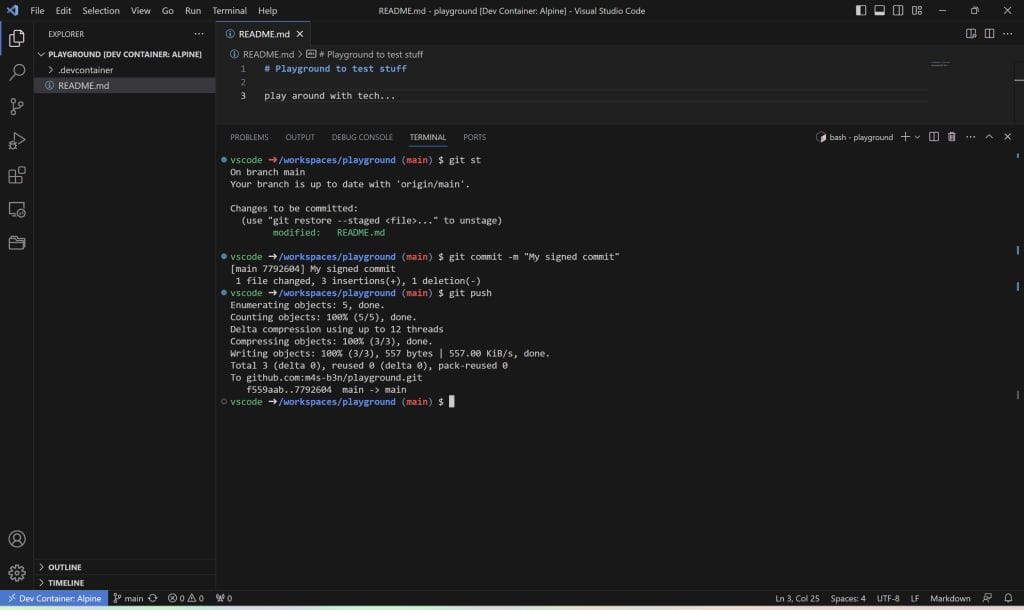Viewport: 1024px width, 610px height.
Task: Kill the bash terminal with trash icon
Action: [951, 137]
